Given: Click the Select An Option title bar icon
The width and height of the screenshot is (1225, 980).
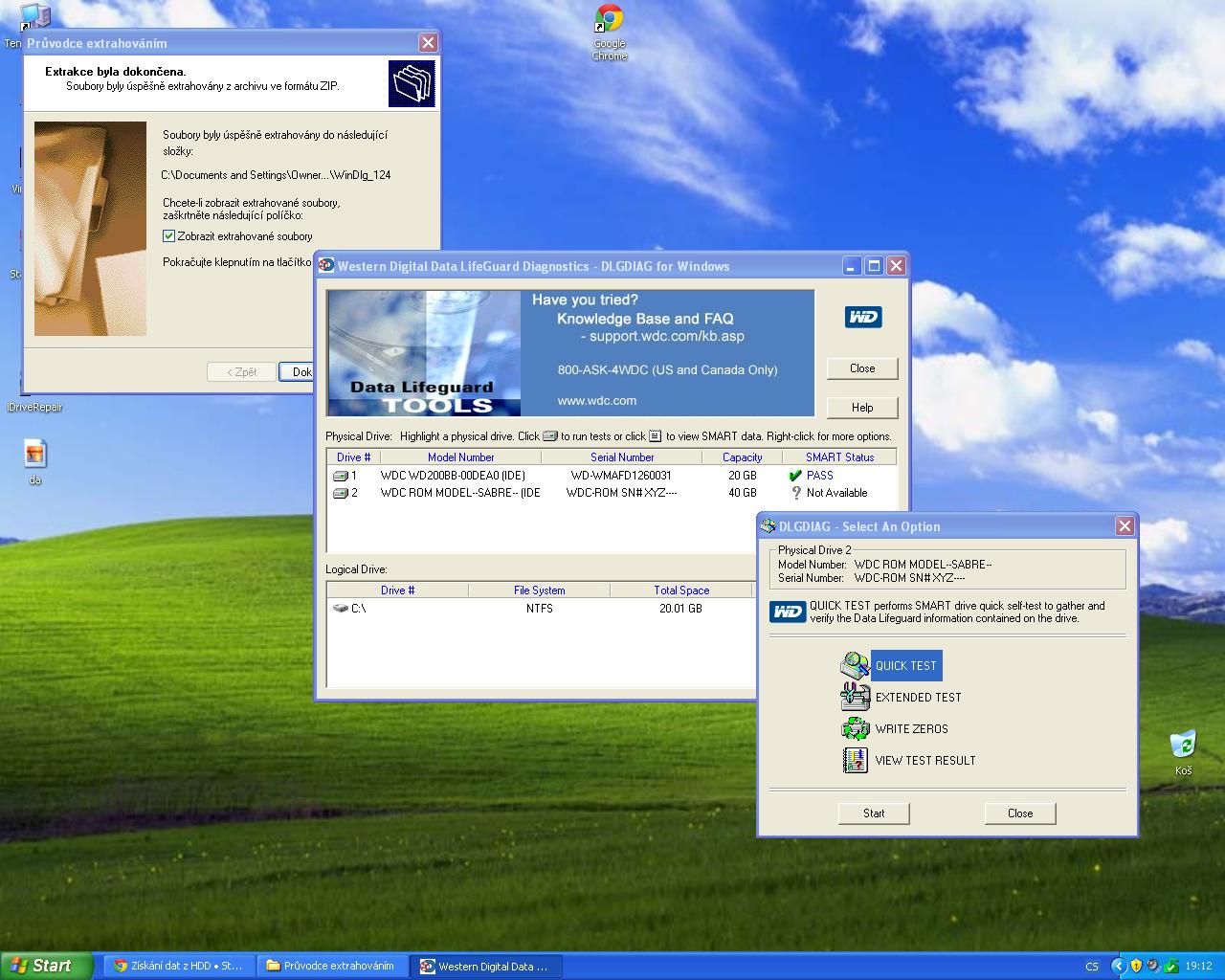Looking at the screenshot, I should pos(768,526).
